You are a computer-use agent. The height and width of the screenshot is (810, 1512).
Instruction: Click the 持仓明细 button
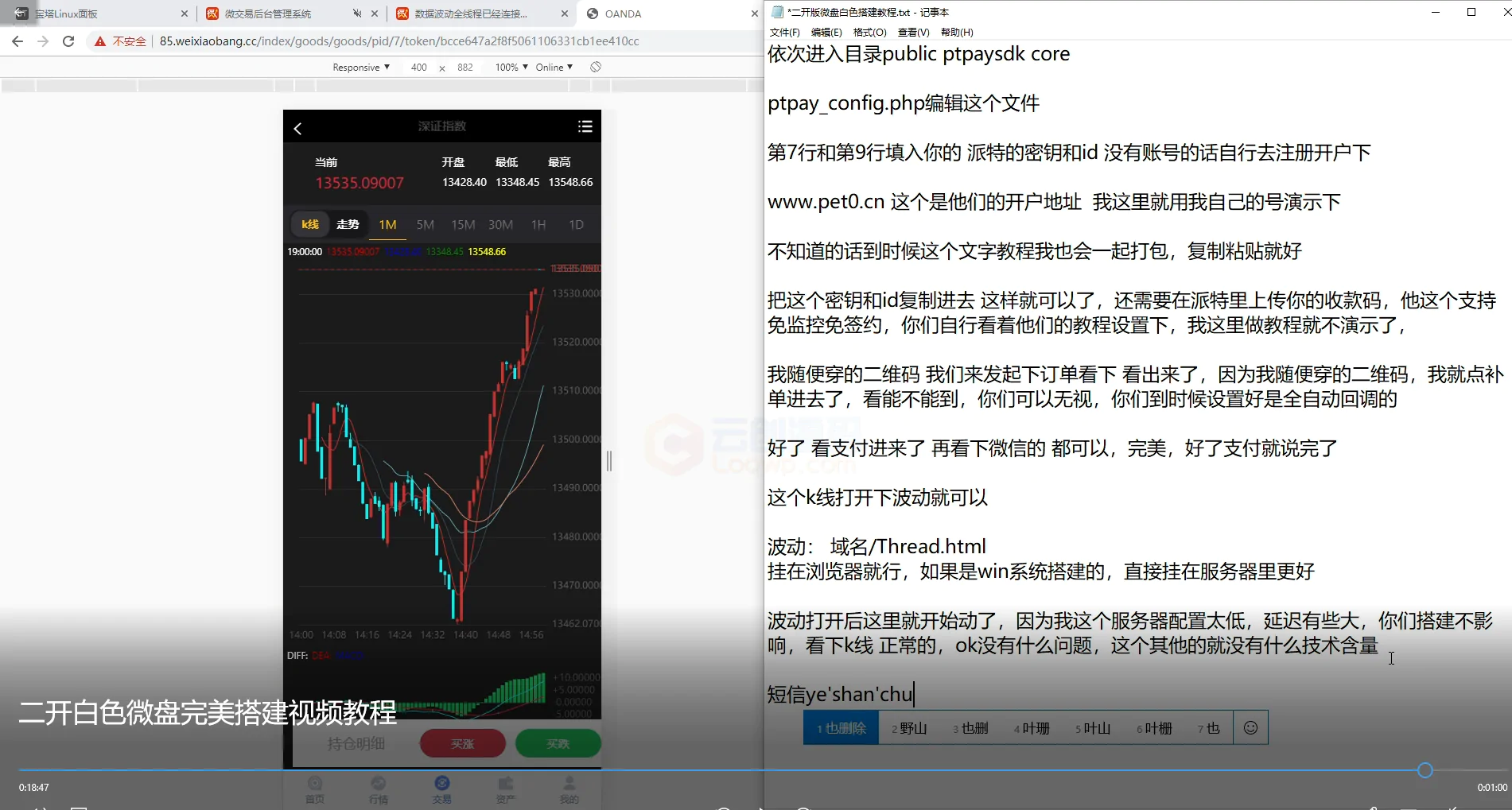(x=356, y=743)
